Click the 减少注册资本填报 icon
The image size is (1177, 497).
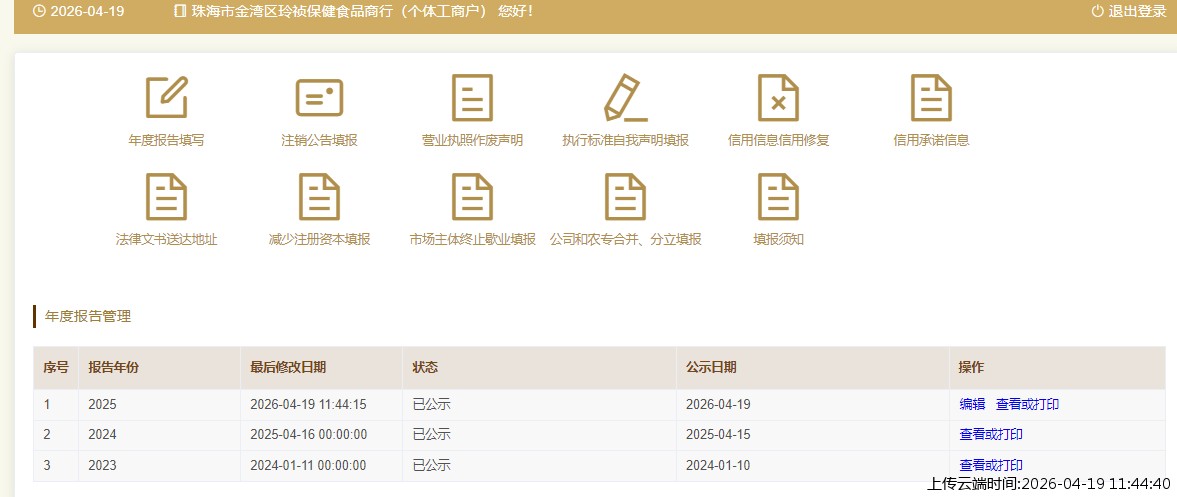pos(319,197)
